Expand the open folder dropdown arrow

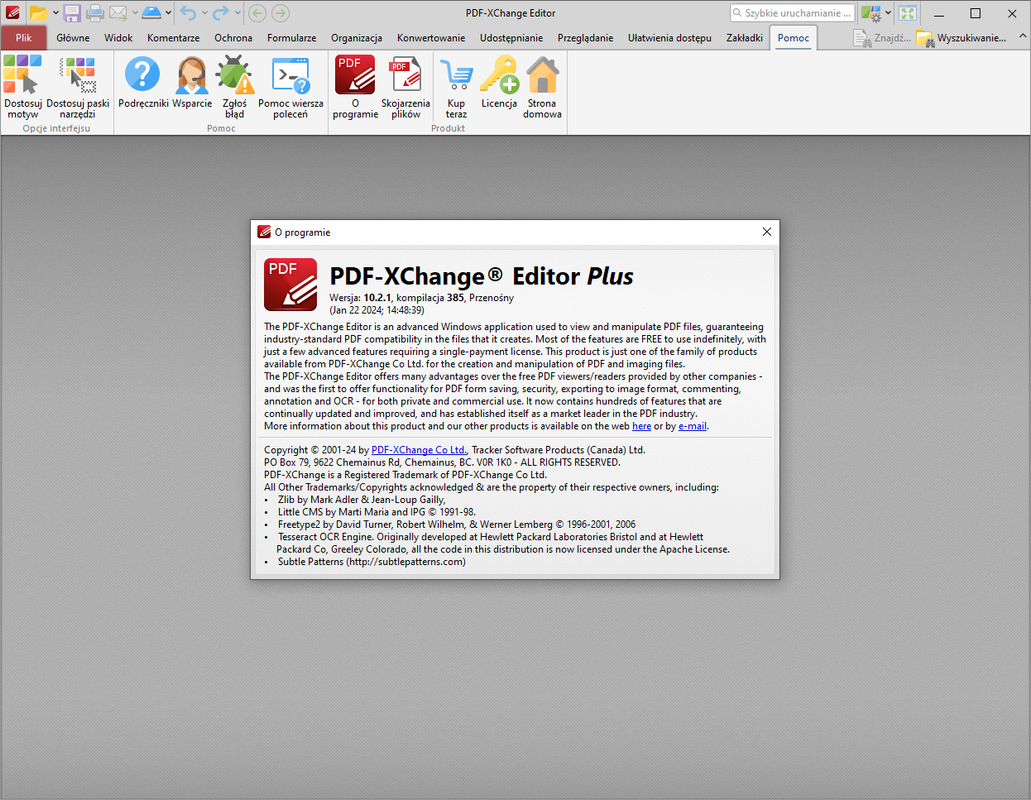[x=55, y=13]
